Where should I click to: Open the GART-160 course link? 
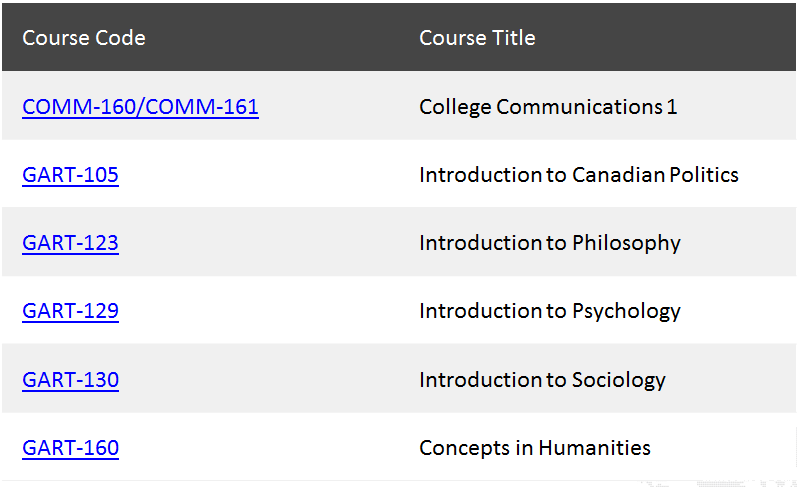tap(70, 448)
